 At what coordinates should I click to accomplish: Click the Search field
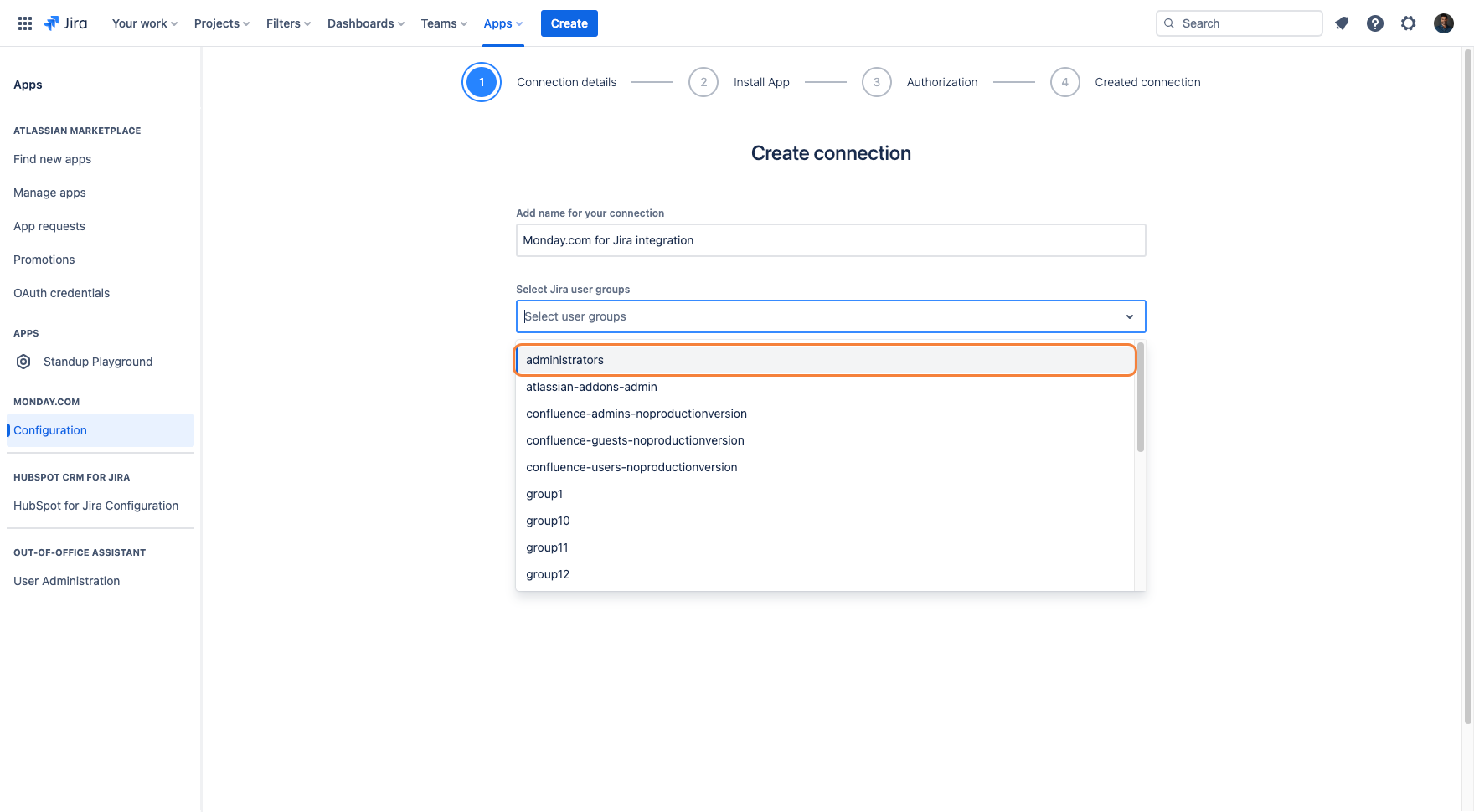click(x=1239, y=23)
